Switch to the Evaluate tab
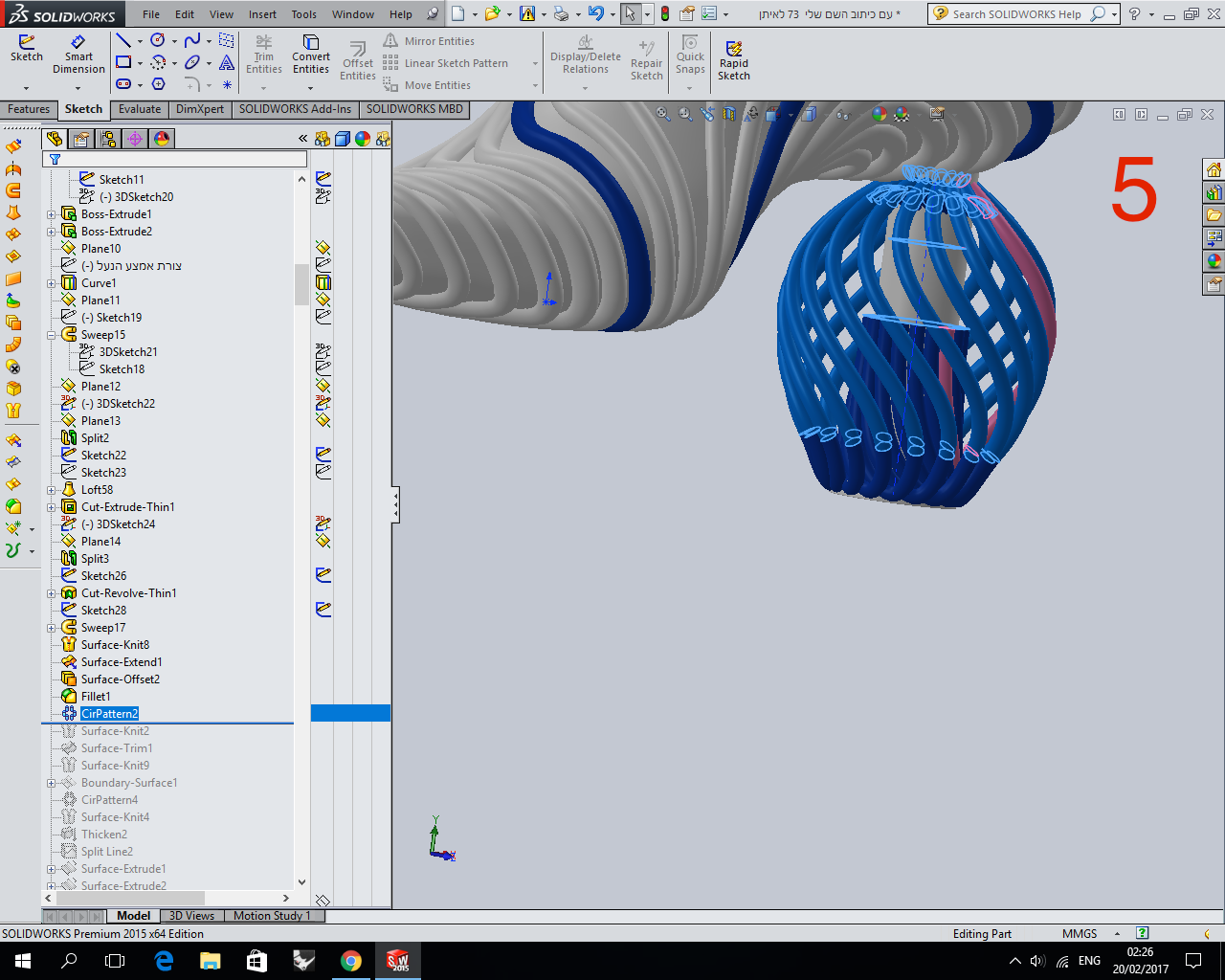The image size is (1225, 980). tap(140, 109)
